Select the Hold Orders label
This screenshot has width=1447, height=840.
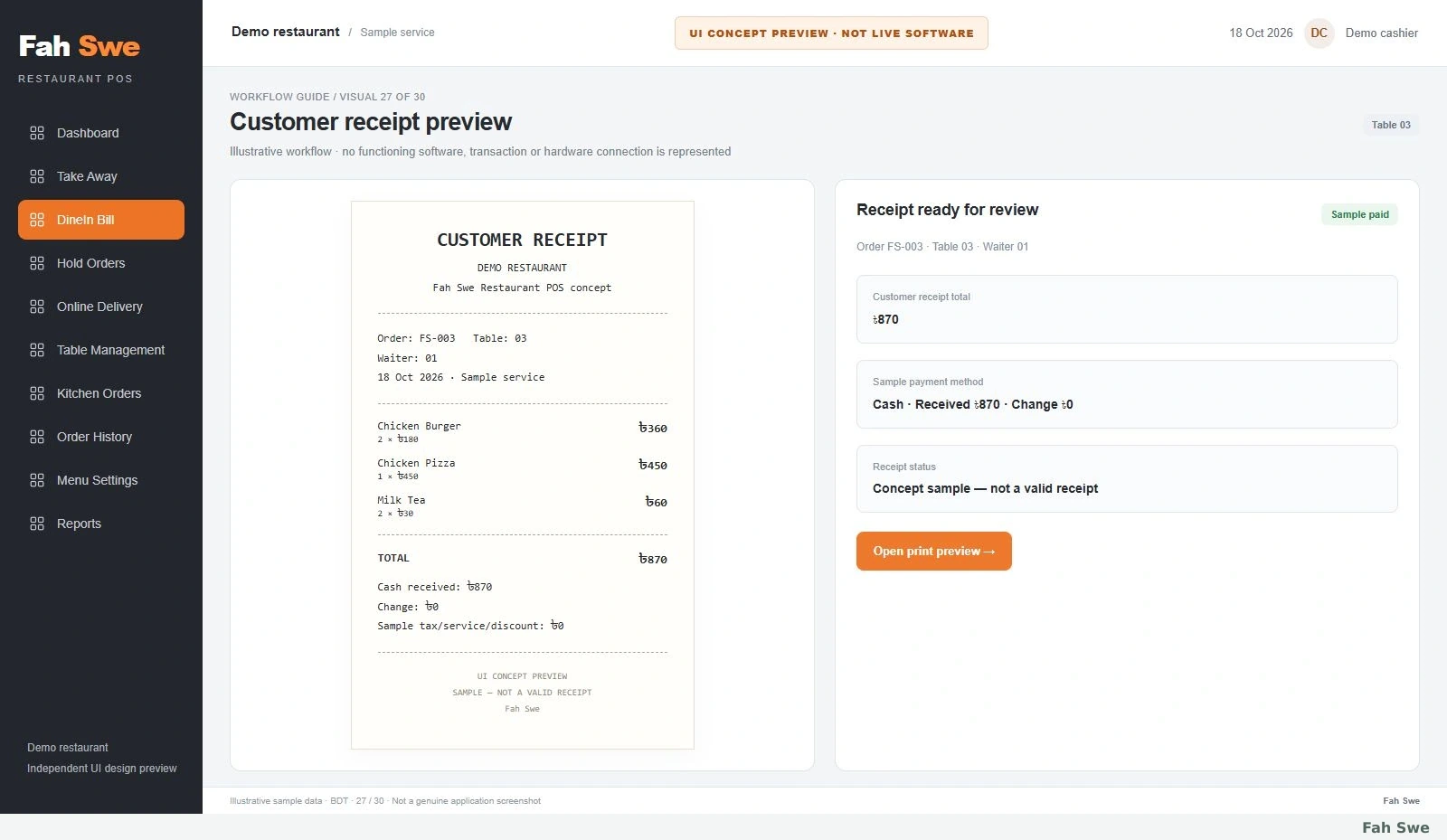click(90, 263)
